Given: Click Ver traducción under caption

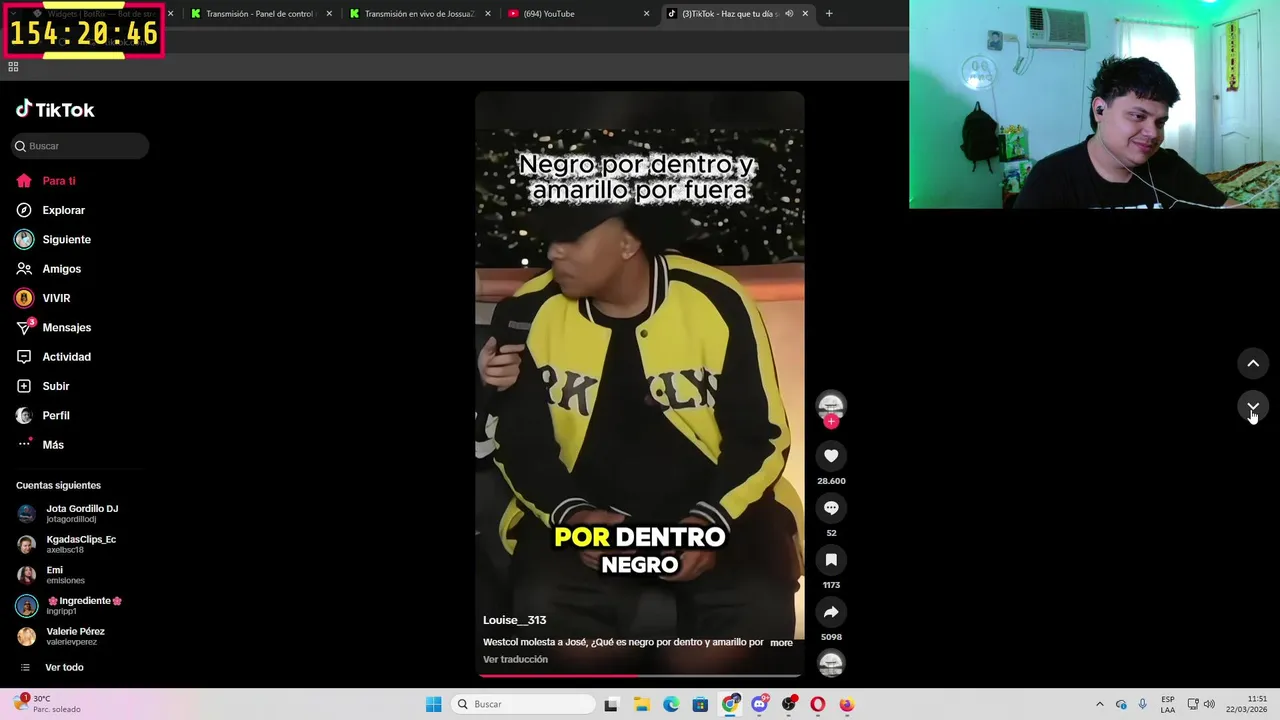Looking at the screenshot, I should (515, 660).
